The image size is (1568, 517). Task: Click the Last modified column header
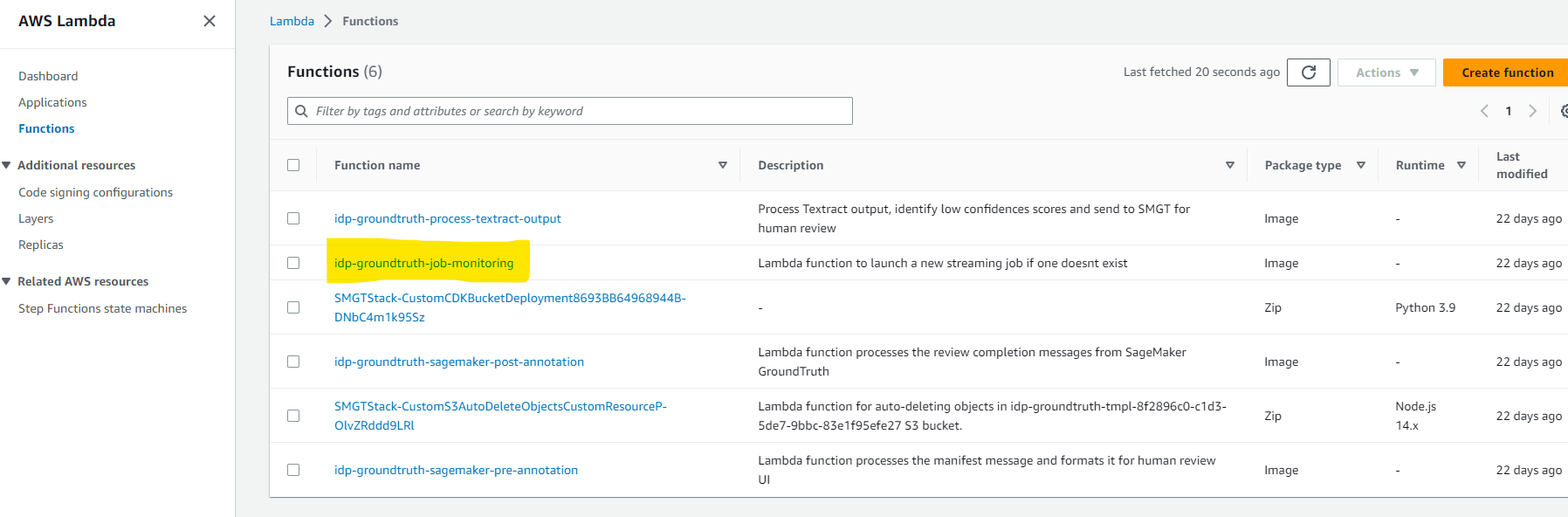coord(1522,165)
